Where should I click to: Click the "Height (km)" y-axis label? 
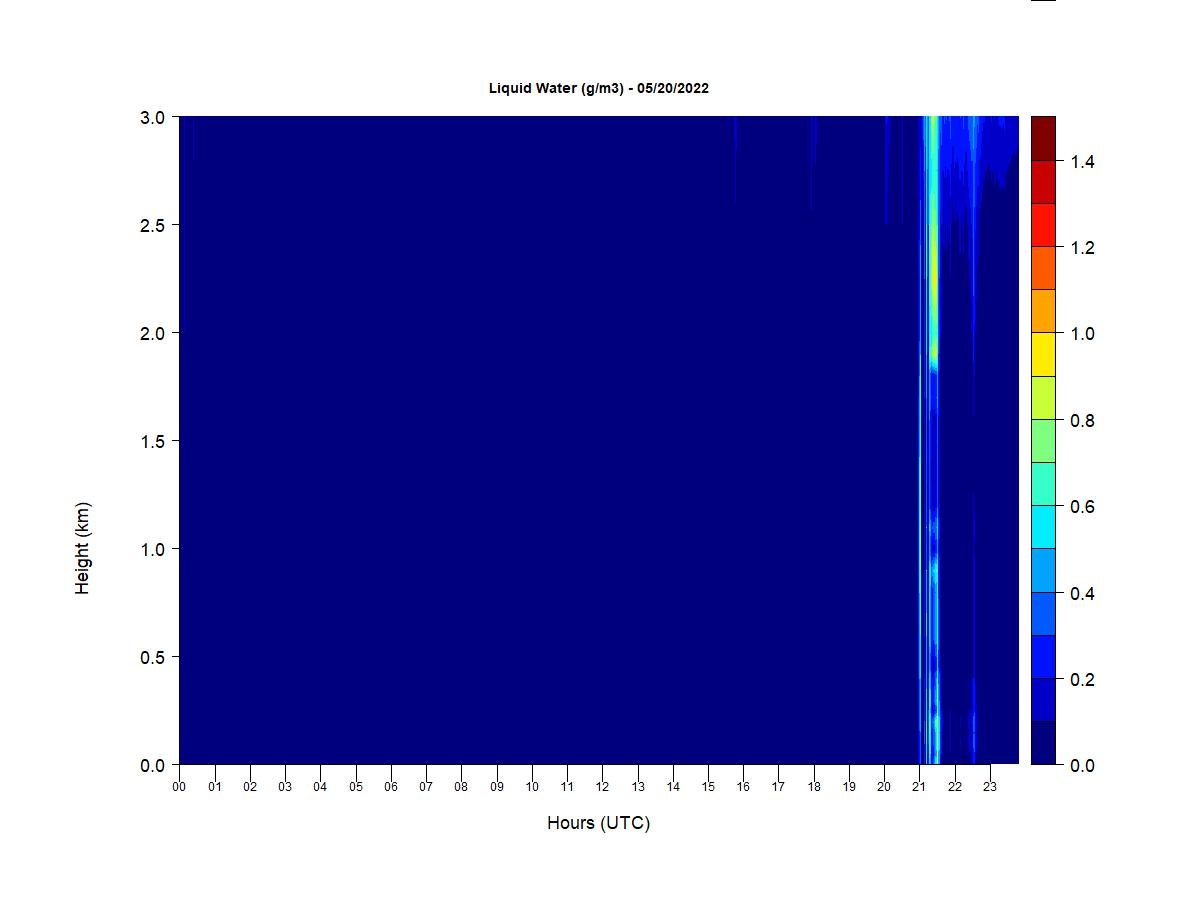tap(83, 548)
